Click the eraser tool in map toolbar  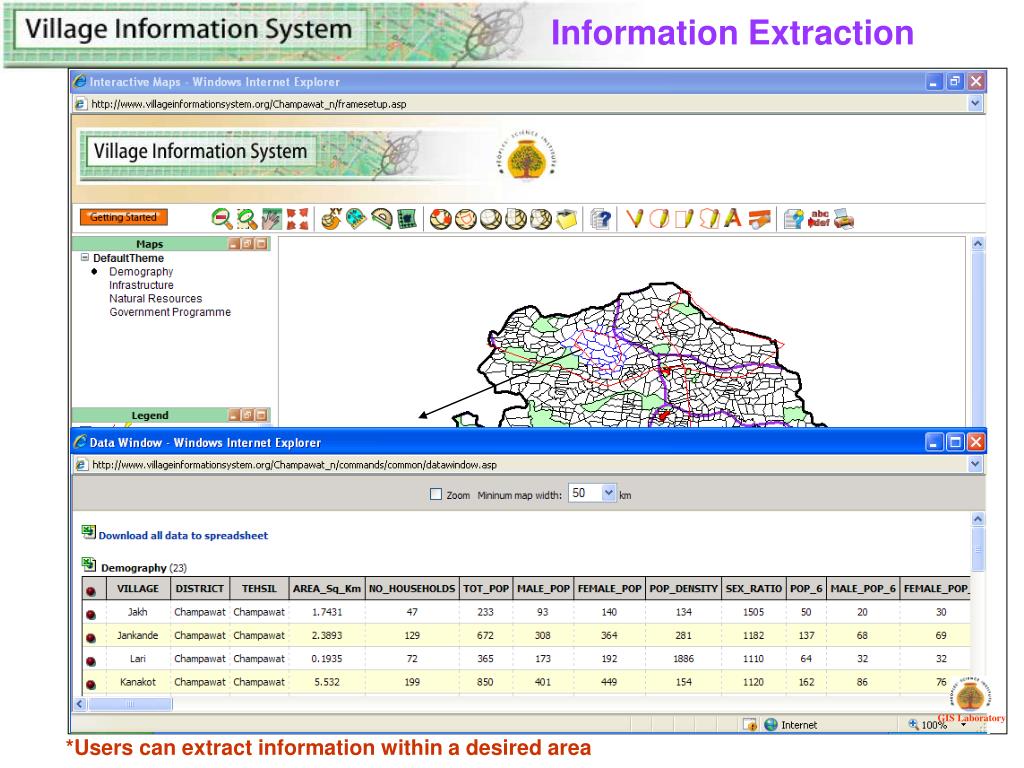coord(759,219)
